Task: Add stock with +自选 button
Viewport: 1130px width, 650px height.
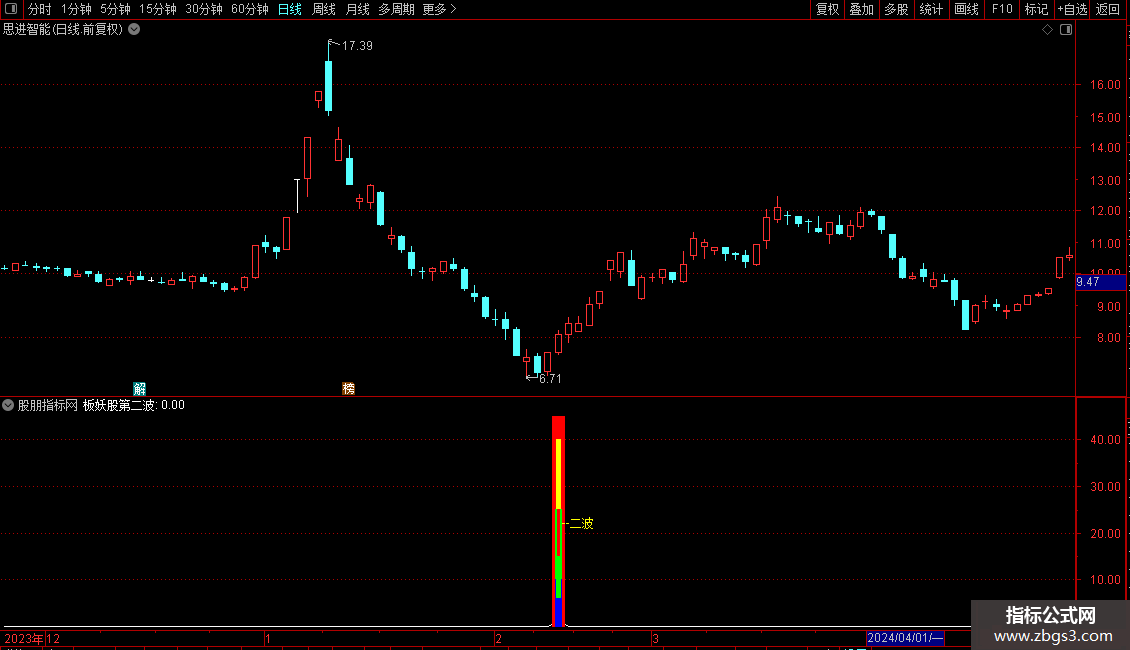Action: click(x=1072, y=9)
